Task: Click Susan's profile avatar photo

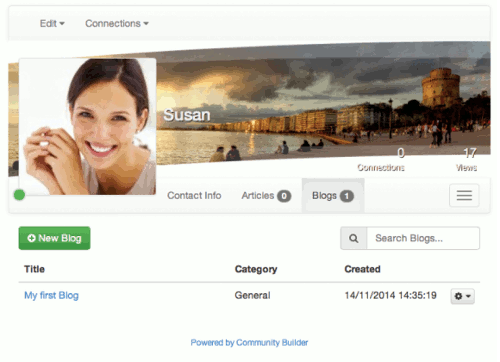Action: tap(88, 126)
